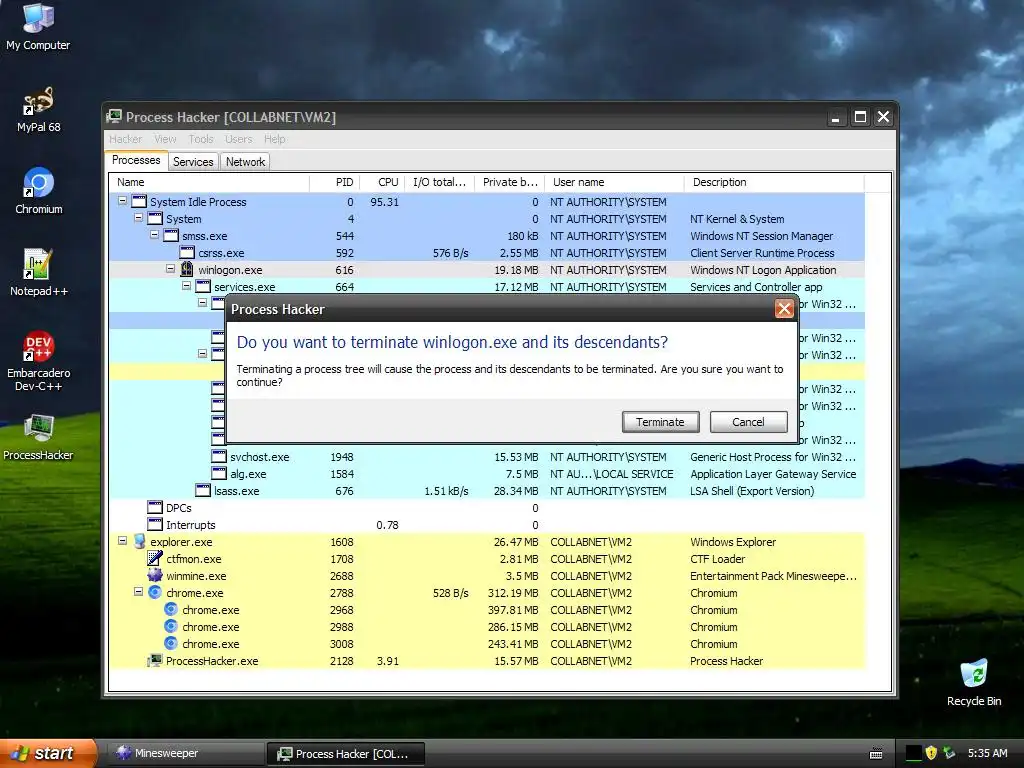The image size is (1024, 768).
Task: Select the MyPal 68 desktop icon
Action: coord(39,109)
